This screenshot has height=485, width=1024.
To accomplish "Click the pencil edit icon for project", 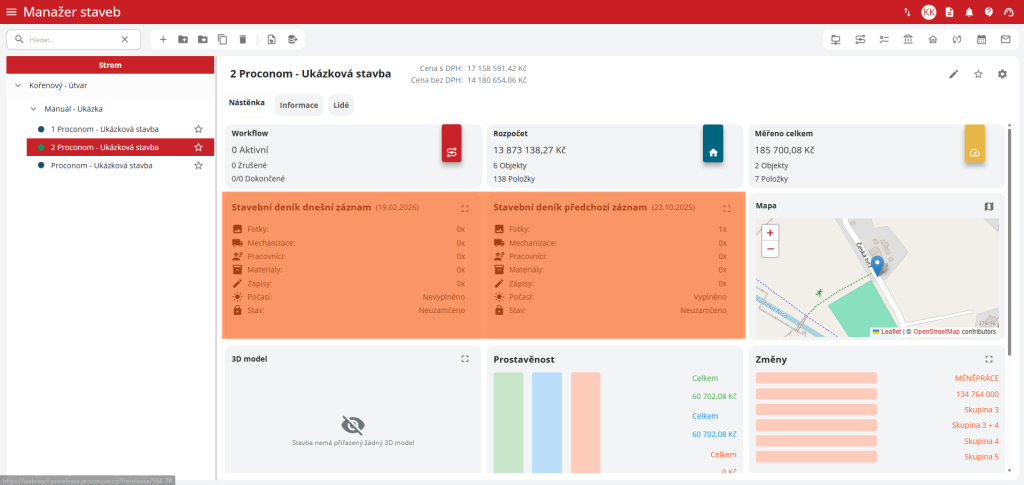I will pyautogui.click(x=953, y=74).
